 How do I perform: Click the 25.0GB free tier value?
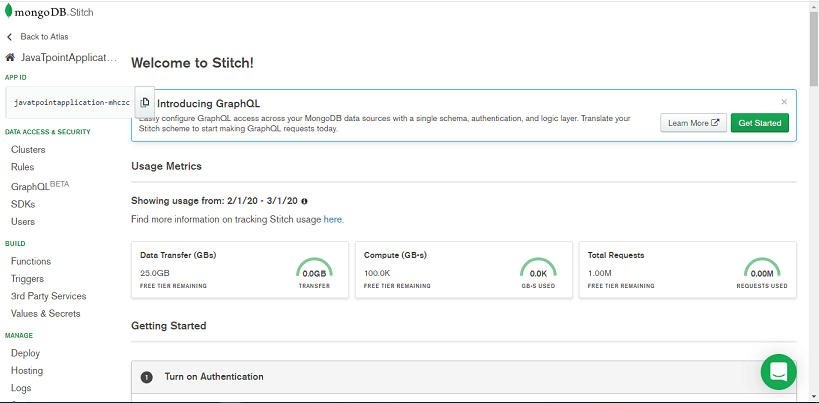[x=155, y=273]
